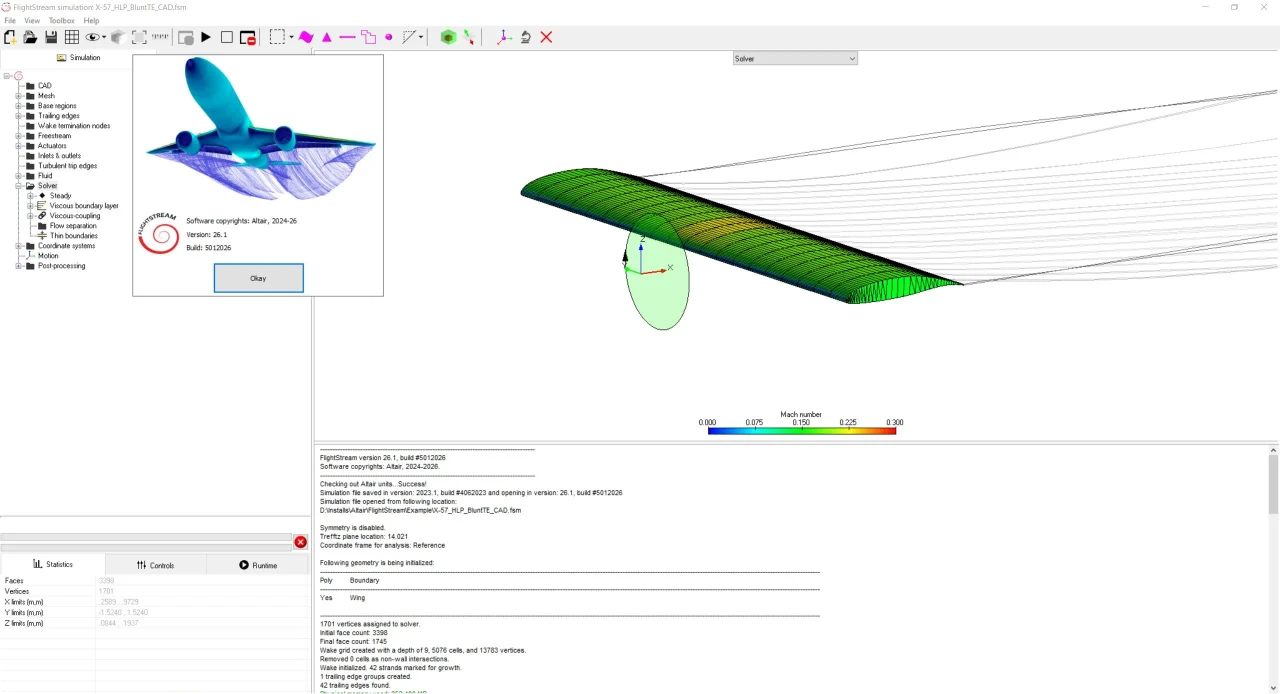The height and width of the screenshot is (694, 1280).
Task: Select Viscous-coupling tree item
Action: pos(75,216)
